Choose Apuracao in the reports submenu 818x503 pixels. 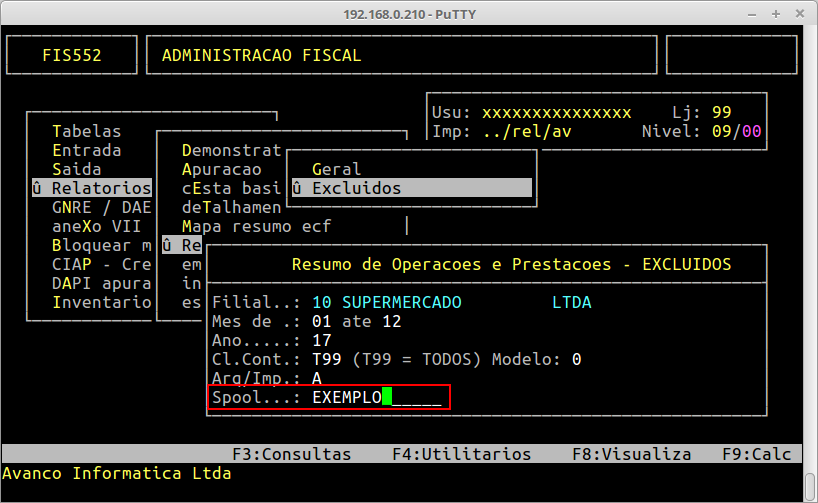[221, 169]
